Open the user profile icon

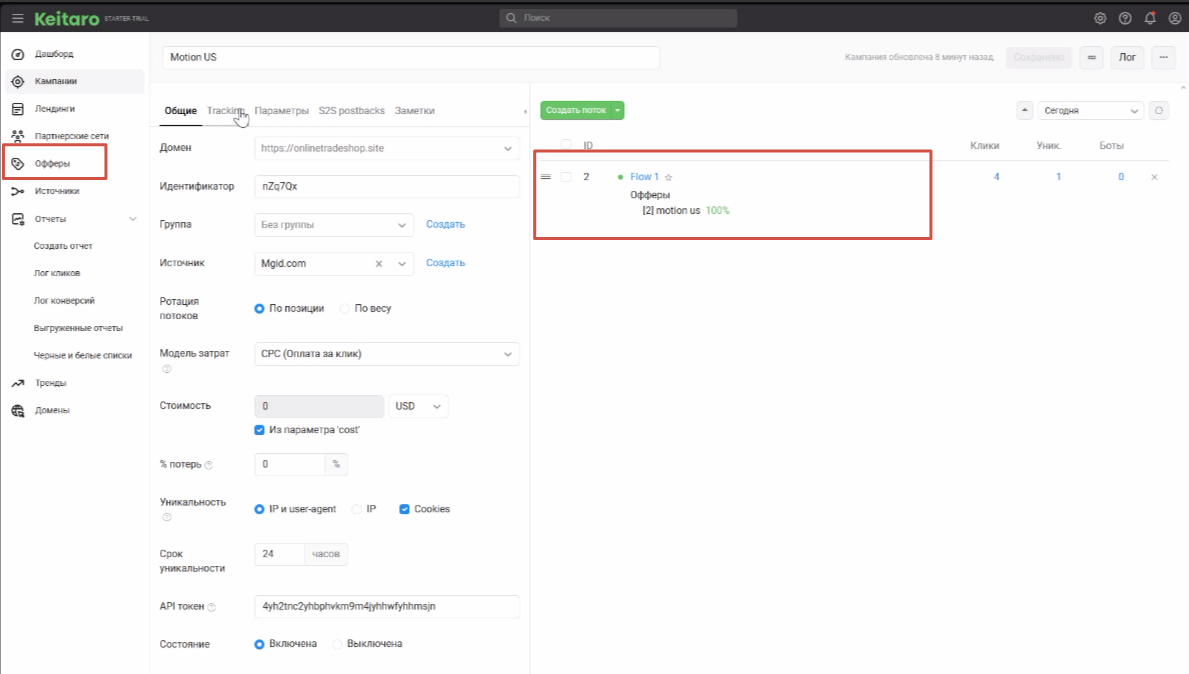click(1175, 18)
